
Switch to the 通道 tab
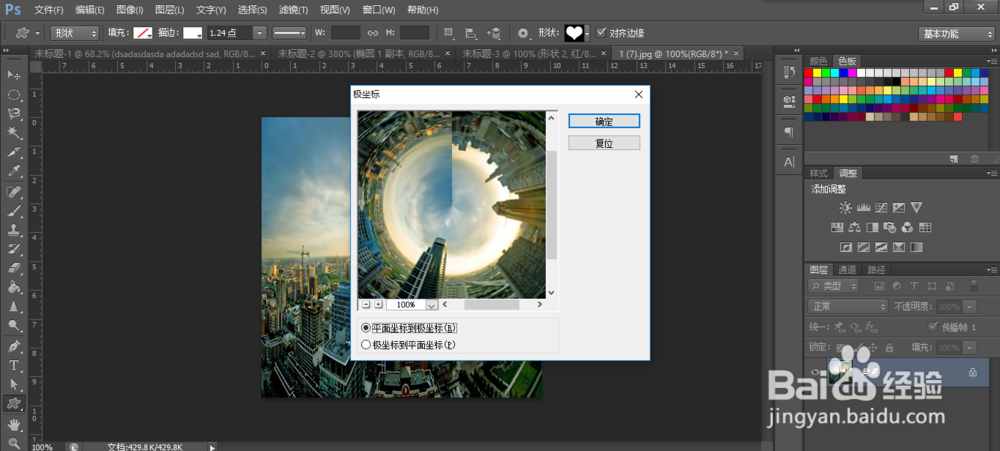pyautogui.click(x=846, y=270)
